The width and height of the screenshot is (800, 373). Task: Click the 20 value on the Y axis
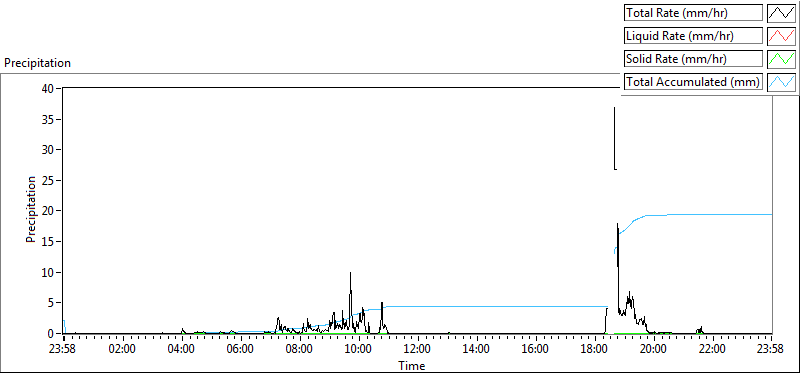tap(49, 211)
